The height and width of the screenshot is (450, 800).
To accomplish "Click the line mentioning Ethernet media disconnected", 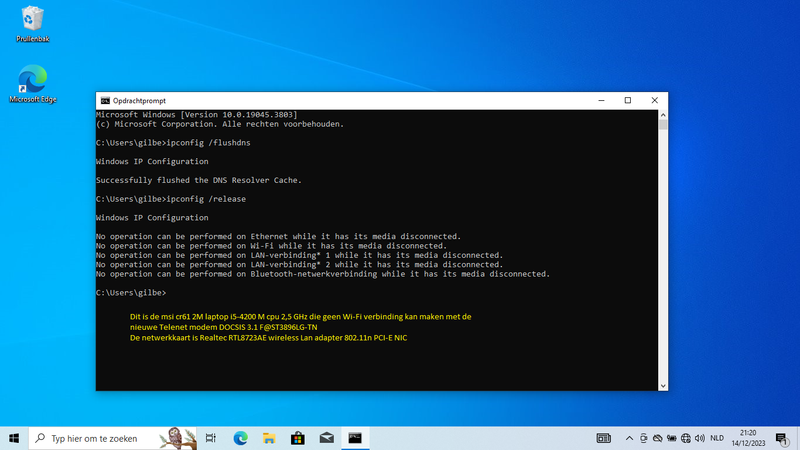I will click(279, 236).
